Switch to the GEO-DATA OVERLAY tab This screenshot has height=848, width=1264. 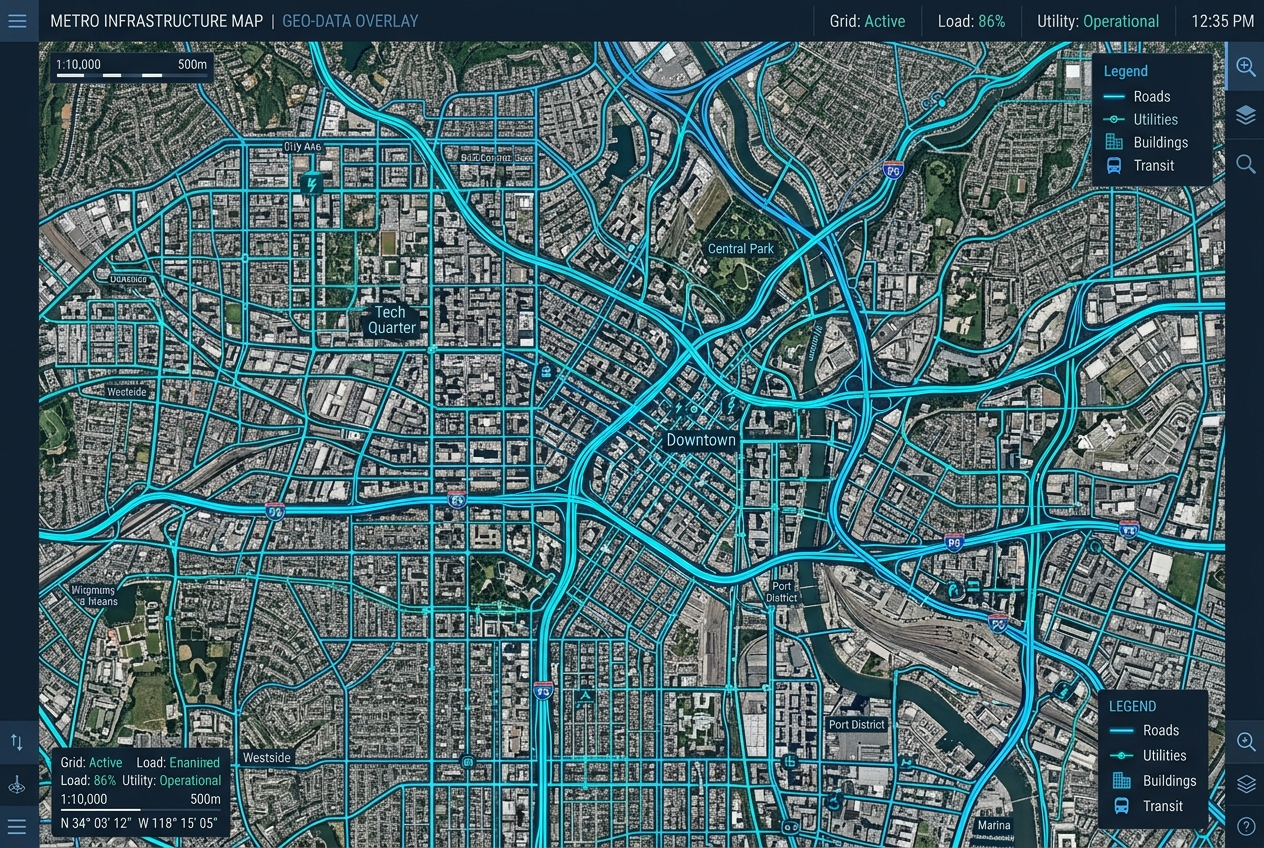tap(350, 20)
